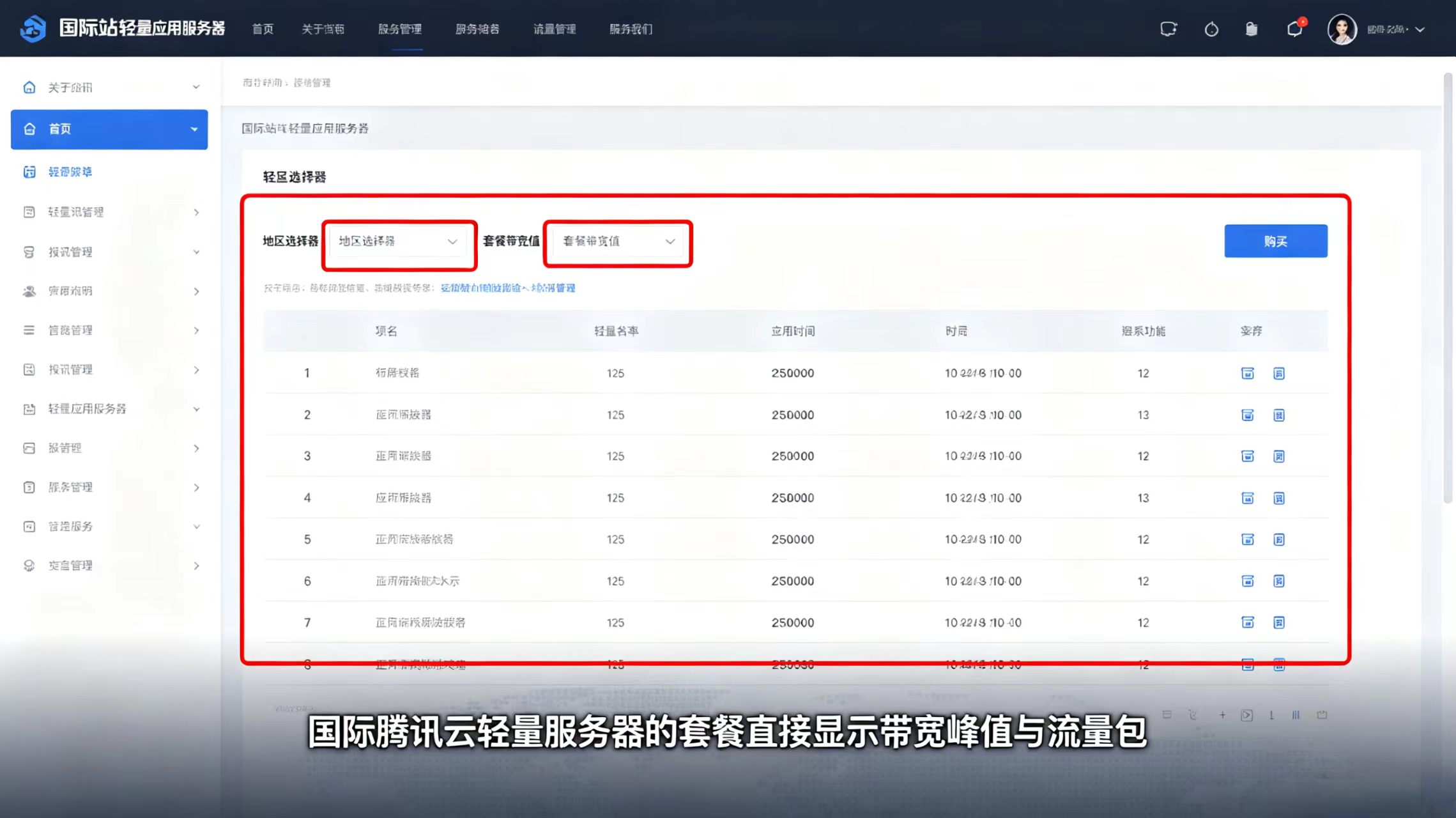The width and height of the screenshot is (1456, 818).
Task: Open the 流量管理 top menu
Action: tap(555, 29)
